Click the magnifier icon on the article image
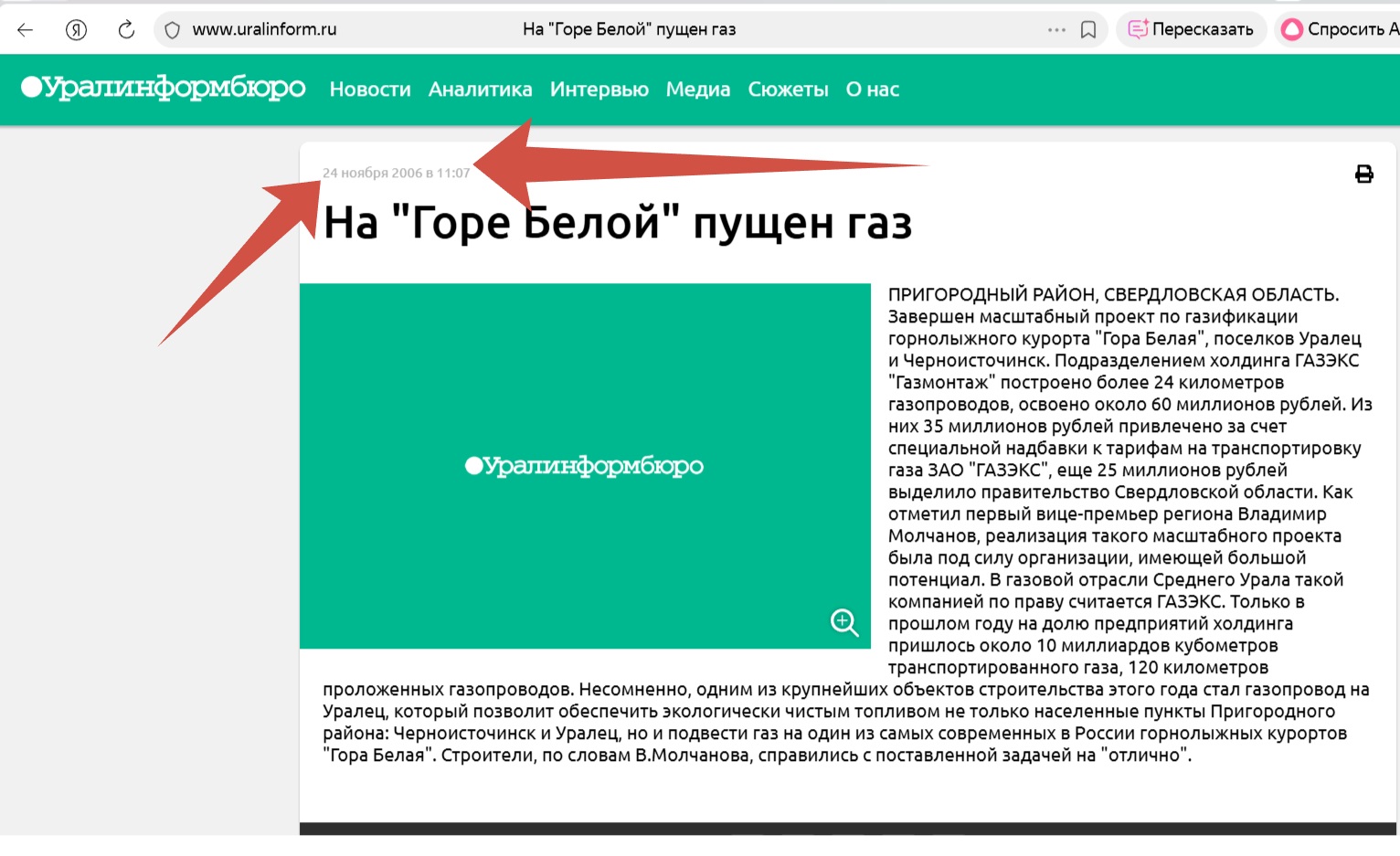 (843, 622)
